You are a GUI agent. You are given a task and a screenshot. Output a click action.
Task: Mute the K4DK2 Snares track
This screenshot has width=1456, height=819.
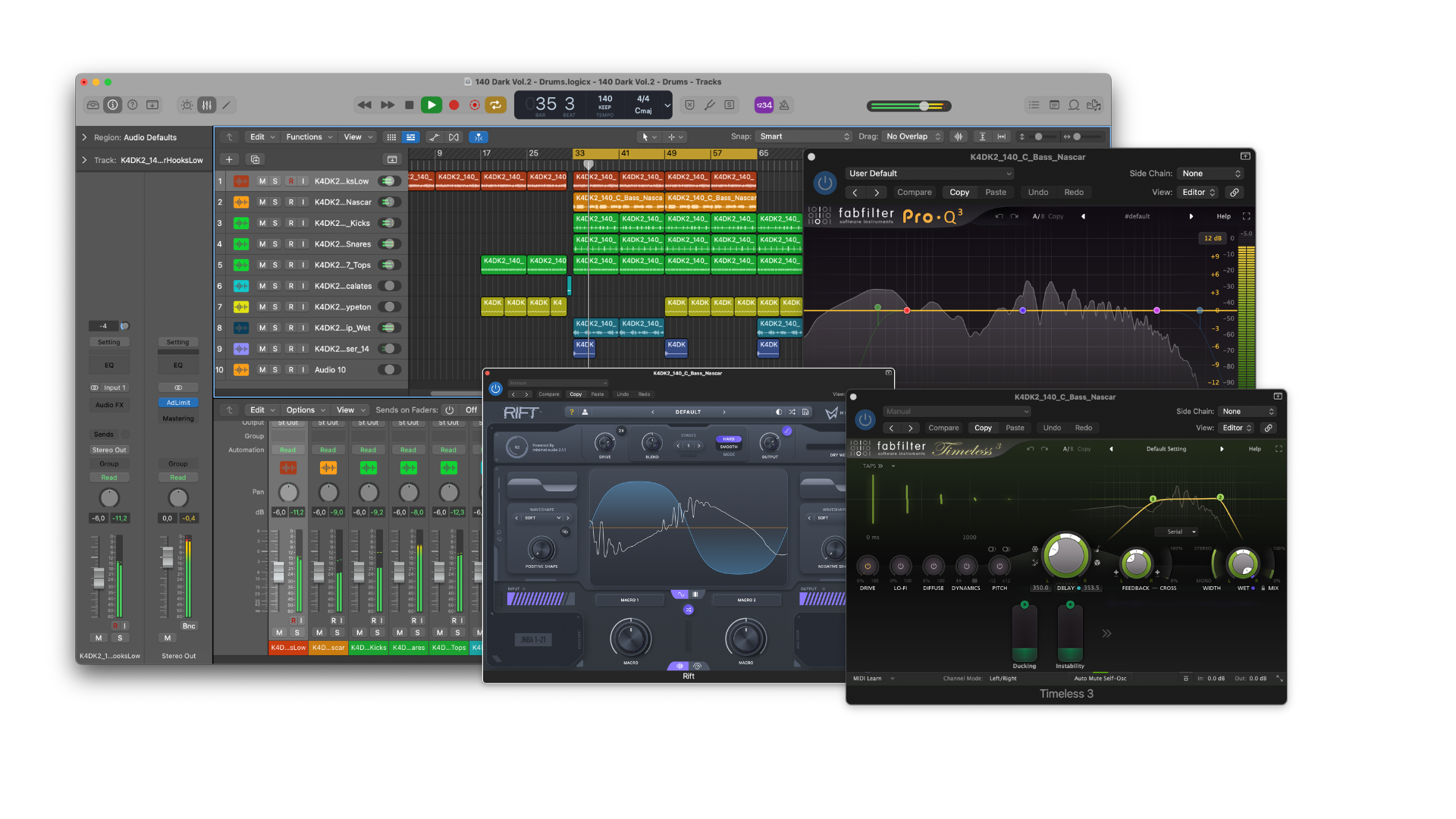point(262,244)
